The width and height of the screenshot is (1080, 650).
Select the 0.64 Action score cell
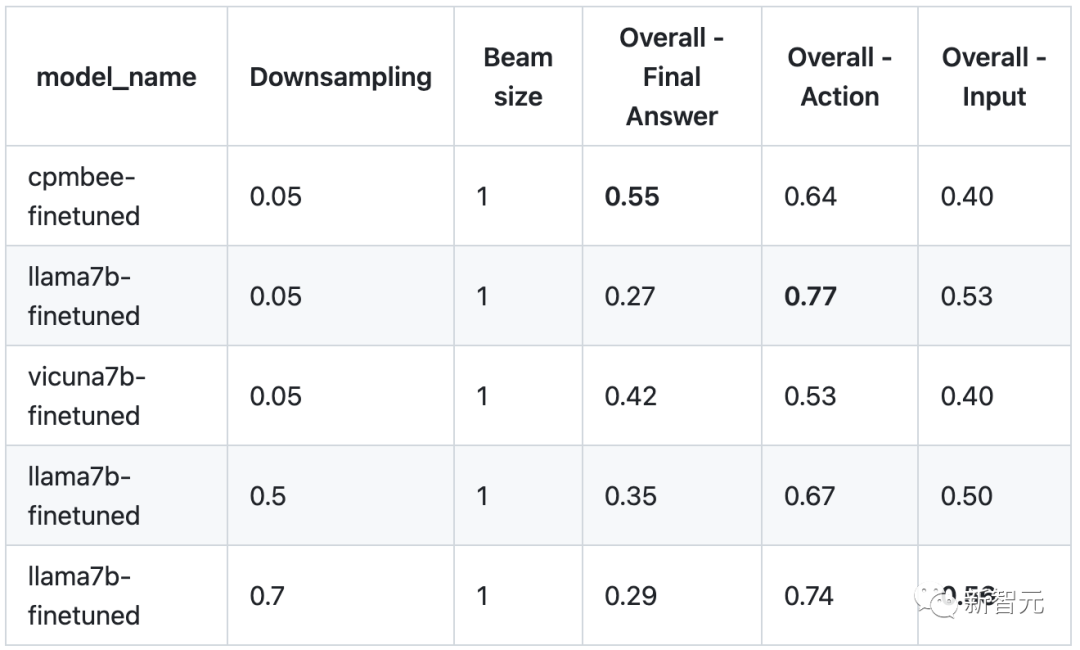coord(810,197)
